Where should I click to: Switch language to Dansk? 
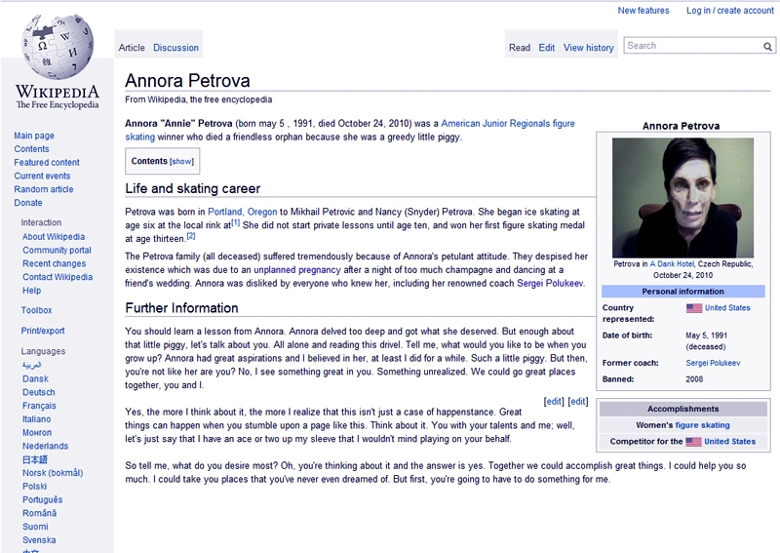[35, 379]
